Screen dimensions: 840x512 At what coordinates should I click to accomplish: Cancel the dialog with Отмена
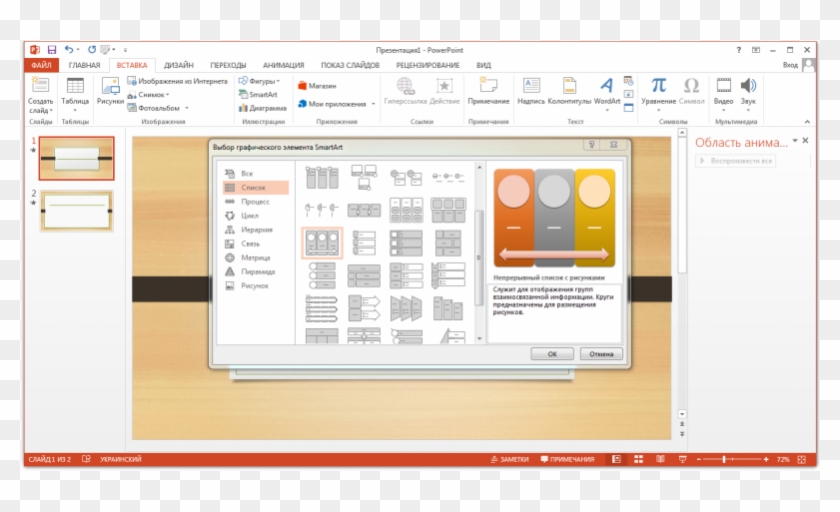[x=601, y=353]
